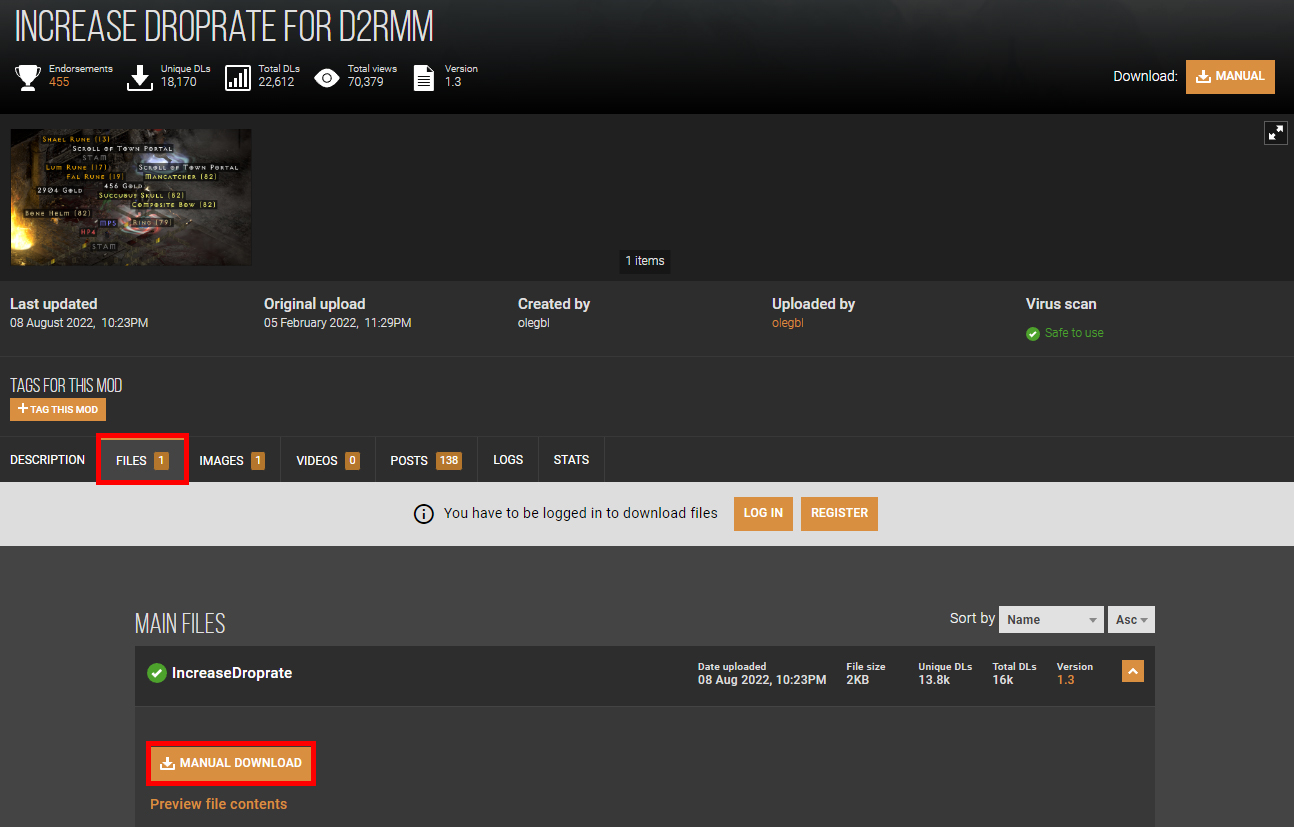
Task: Click the LOG IN button
Action: [763, 513]
